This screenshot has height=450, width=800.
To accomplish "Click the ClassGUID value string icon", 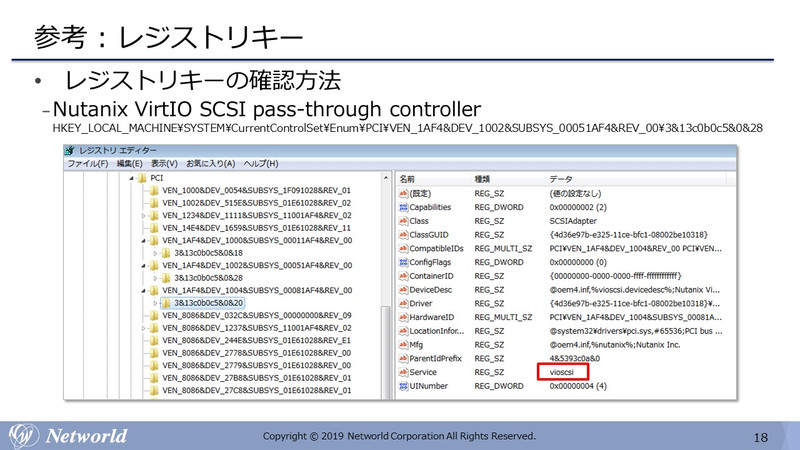I will tap(403, 235).
